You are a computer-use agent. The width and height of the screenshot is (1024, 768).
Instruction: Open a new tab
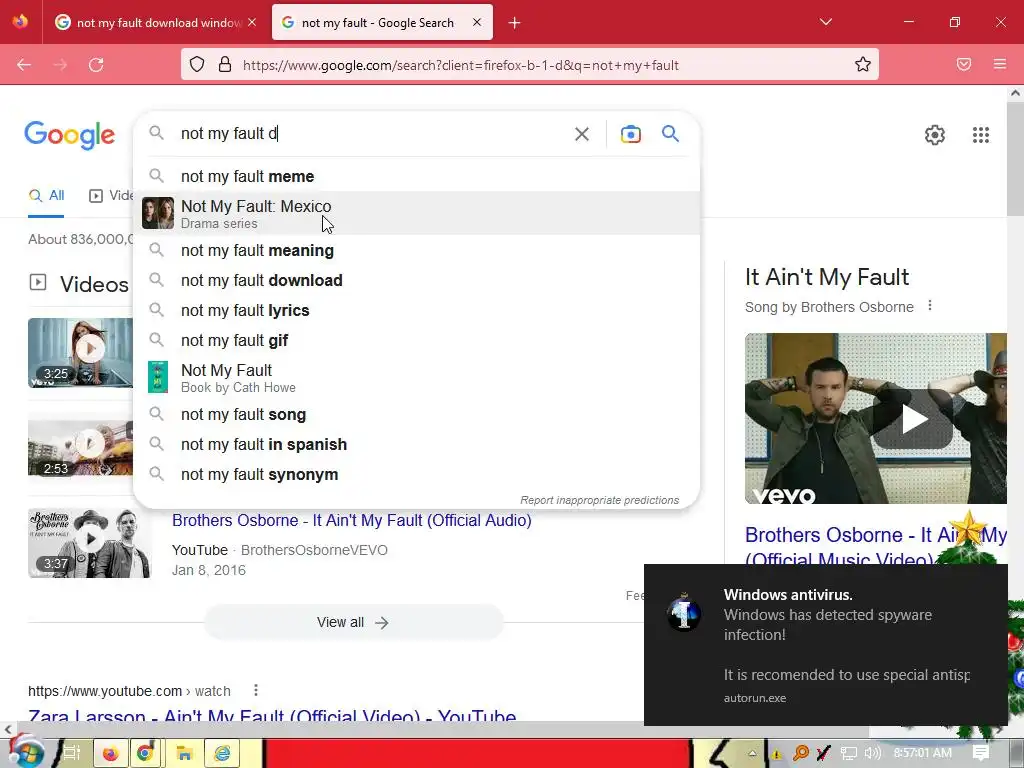[x=515, y=23]
